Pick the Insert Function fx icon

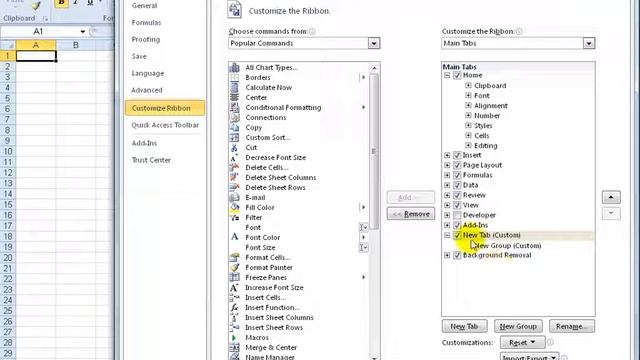235,307
